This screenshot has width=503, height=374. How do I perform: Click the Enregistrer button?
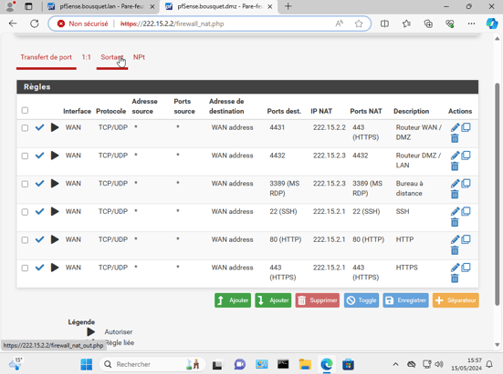point(406,300)
